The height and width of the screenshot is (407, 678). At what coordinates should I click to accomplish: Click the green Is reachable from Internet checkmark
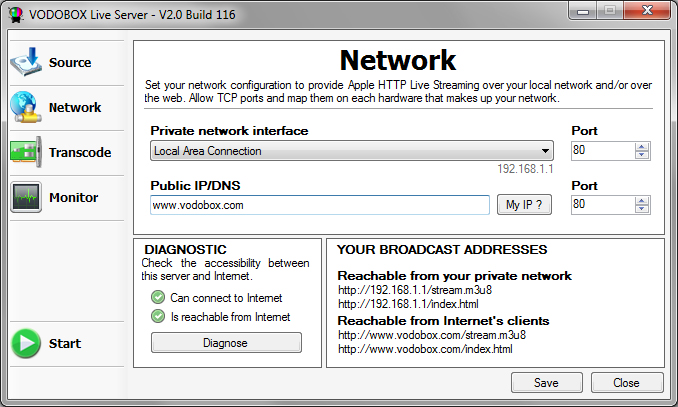point(158,317)
